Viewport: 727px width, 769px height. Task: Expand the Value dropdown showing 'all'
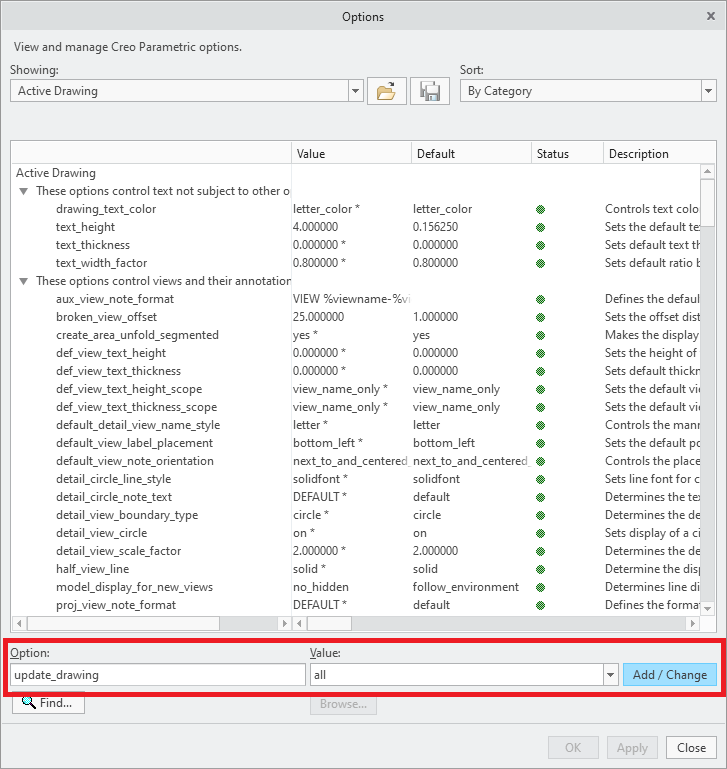pyautogui.click(x=609, y=675)
